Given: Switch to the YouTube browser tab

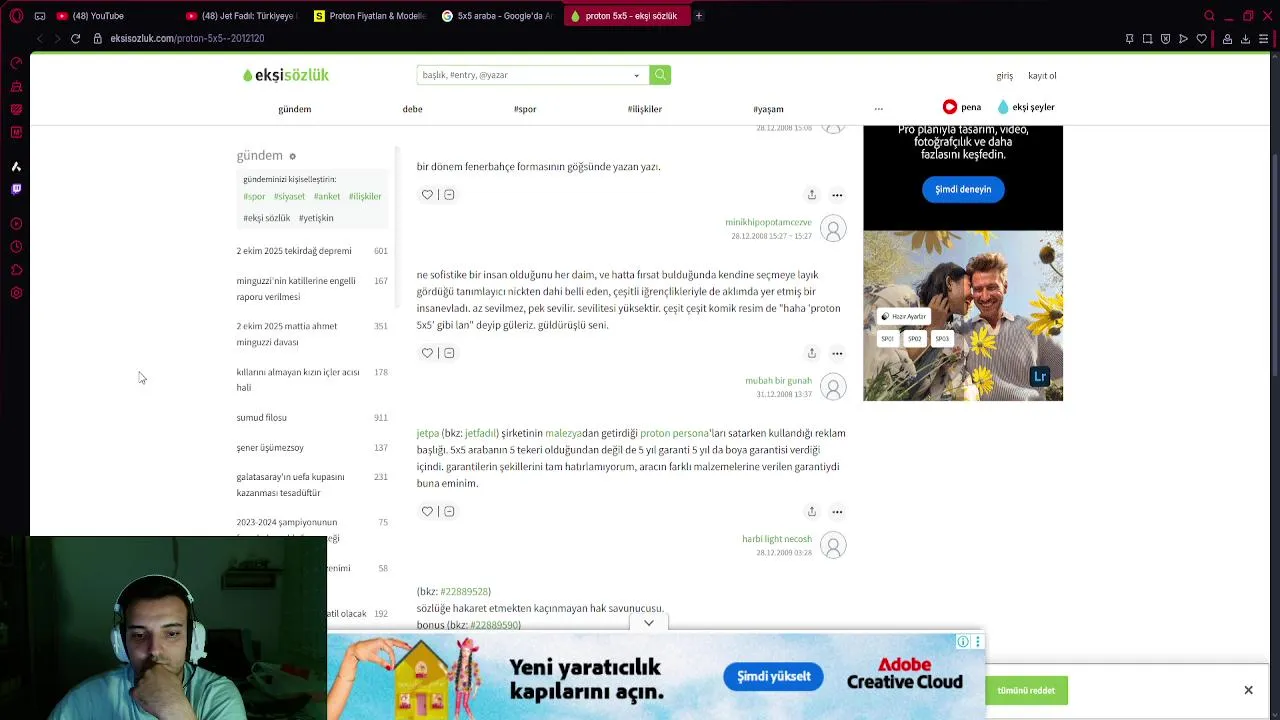Looking at the screenshot, I should pos(110,16).
